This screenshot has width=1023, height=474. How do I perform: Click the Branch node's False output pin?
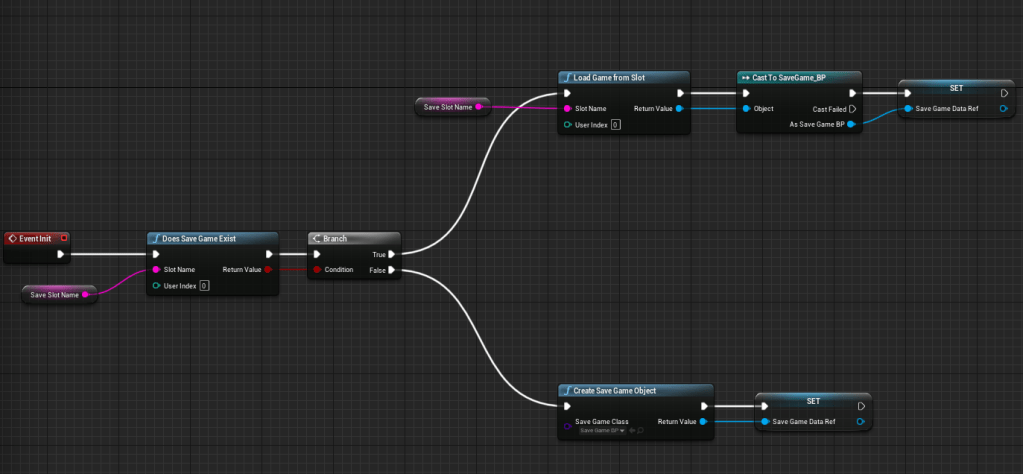point(392,270)
